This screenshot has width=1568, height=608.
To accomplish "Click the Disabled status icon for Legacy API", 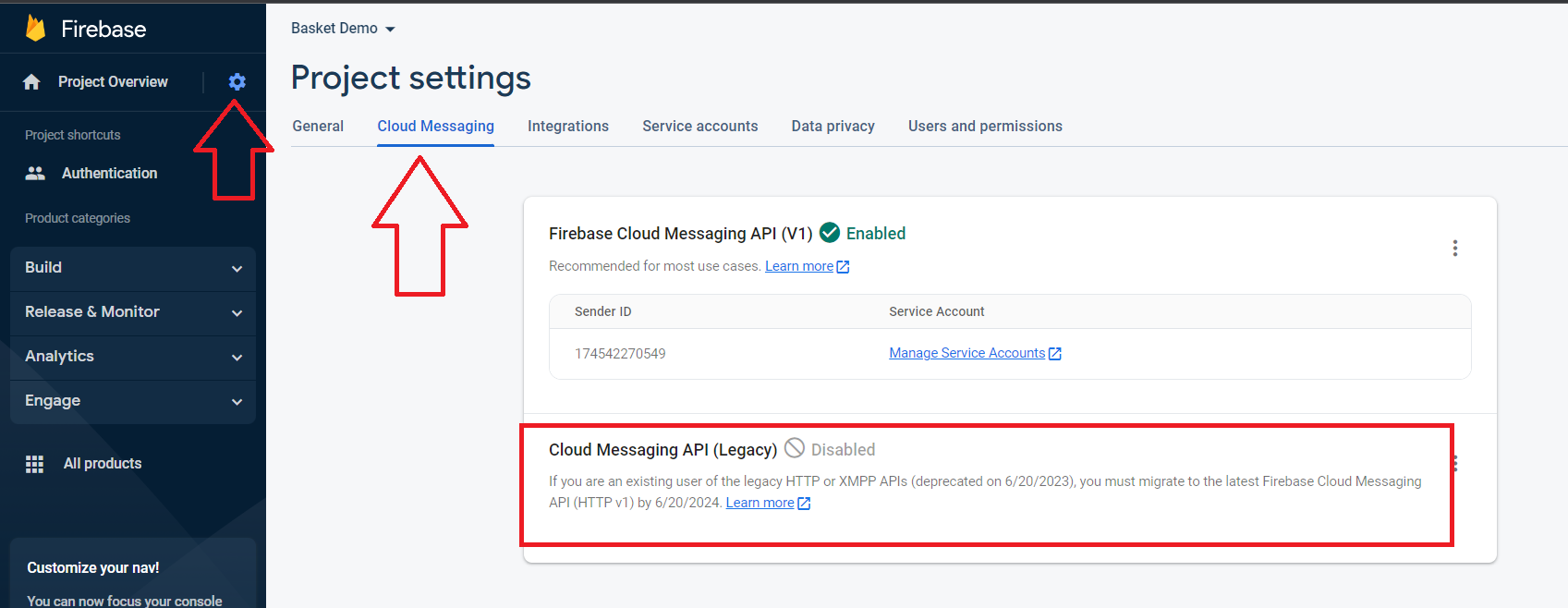I will [795, 448].
